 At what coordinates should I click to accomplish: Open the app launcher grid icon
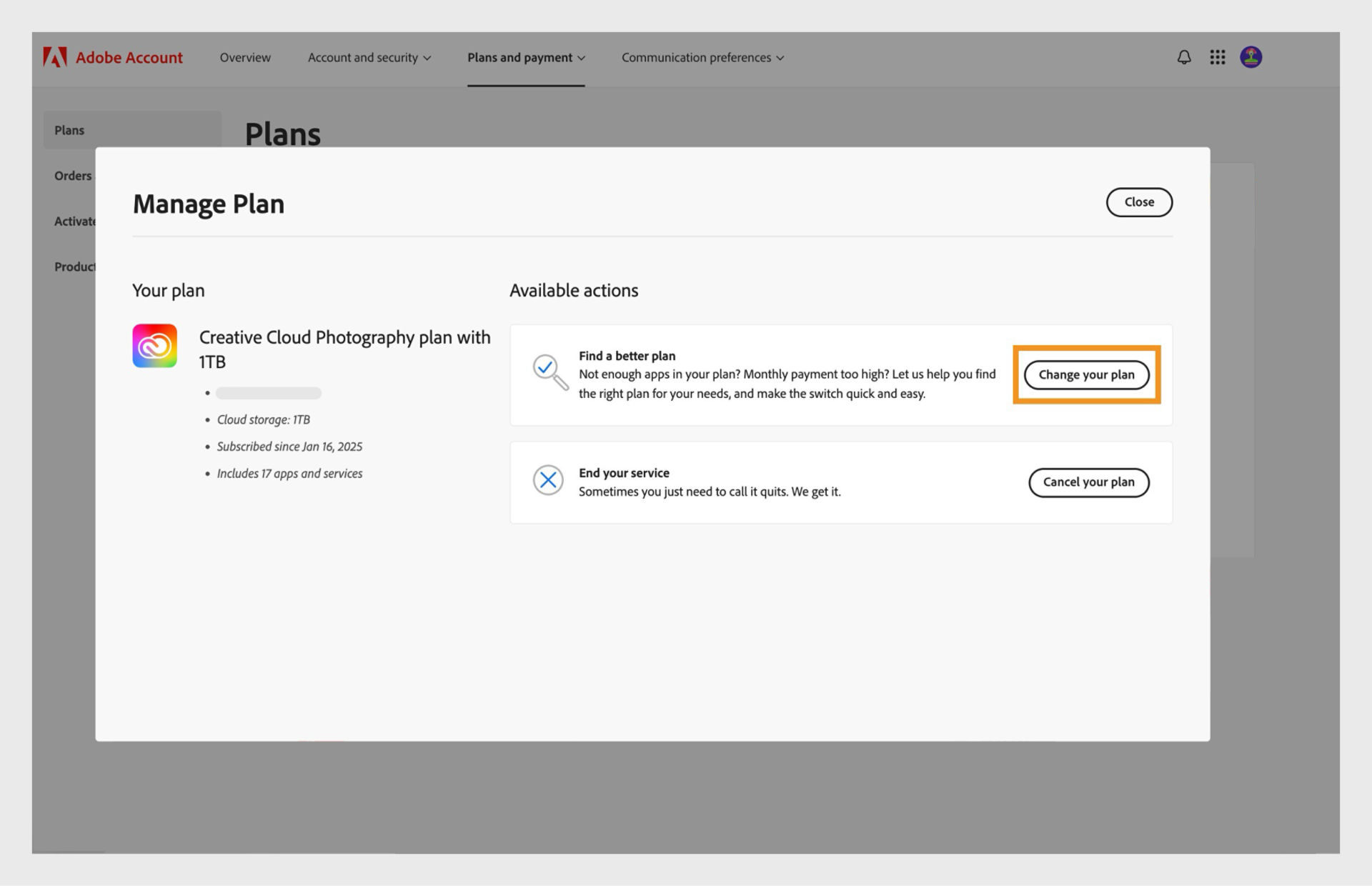[1217, 57]
